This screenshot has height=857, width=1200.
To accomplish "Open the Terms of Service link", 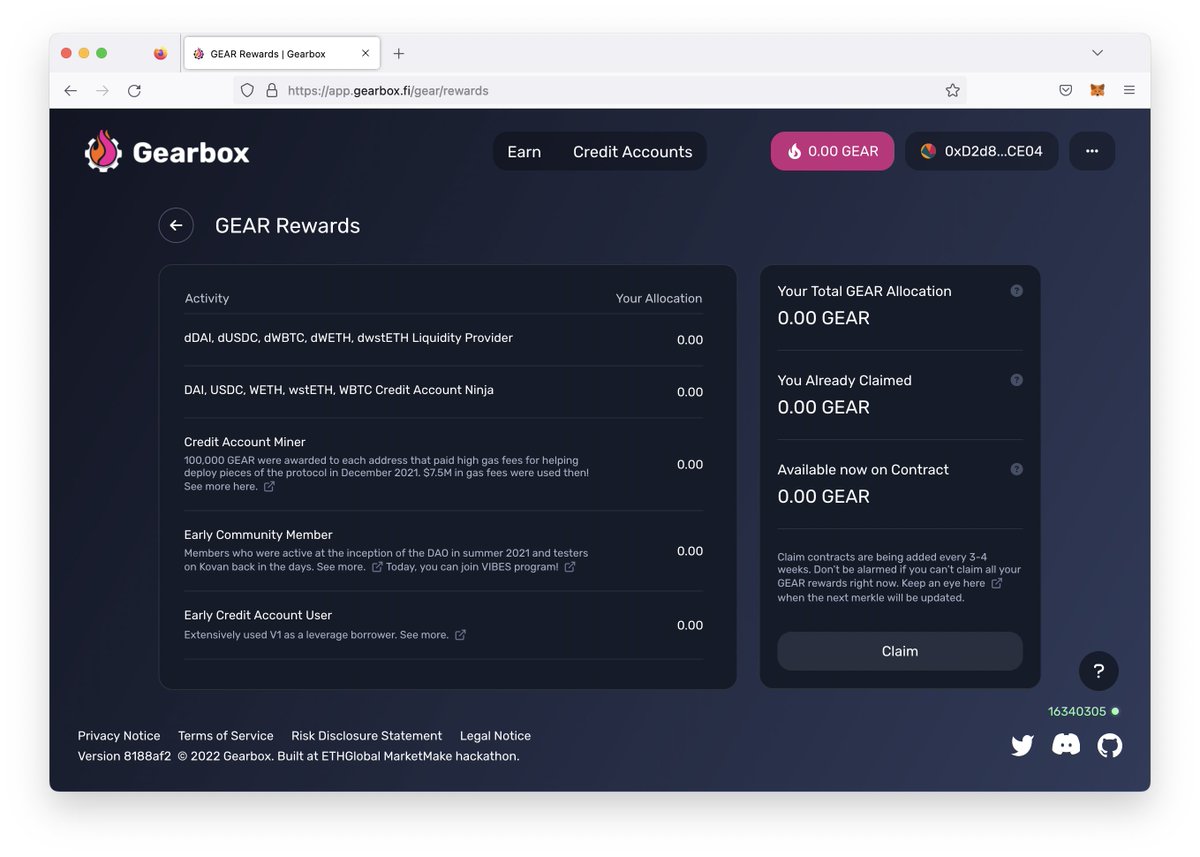I will (x=226, y=736).
